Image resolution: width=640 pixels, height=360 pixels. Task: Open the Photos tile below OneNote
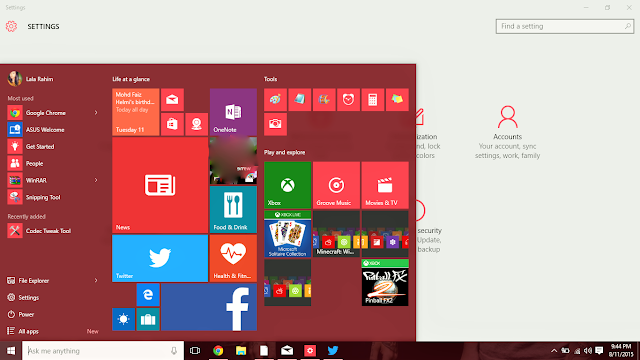click(x=233, y=161)
